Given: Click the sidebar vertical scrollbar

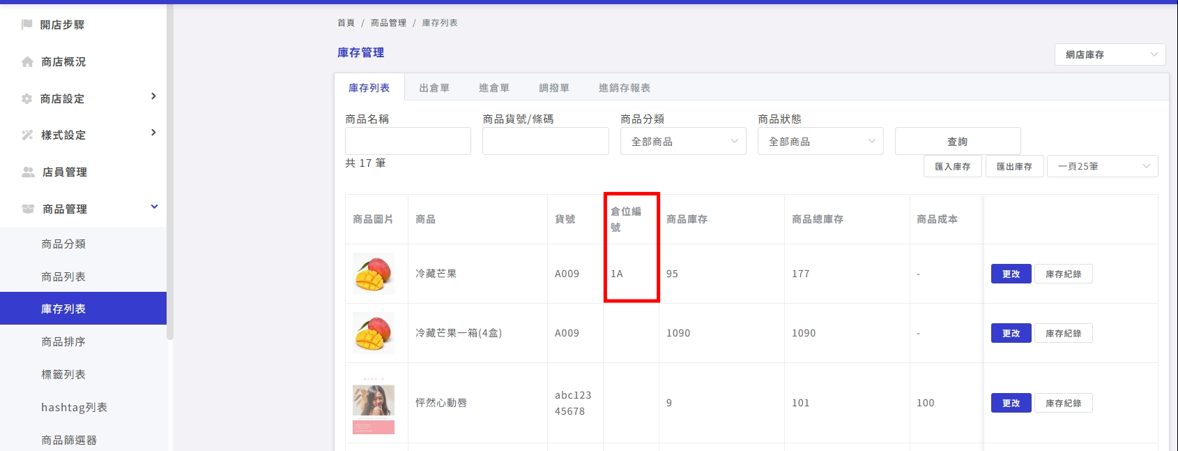Looking at the screenshot, I should click(x=170, y=171).
